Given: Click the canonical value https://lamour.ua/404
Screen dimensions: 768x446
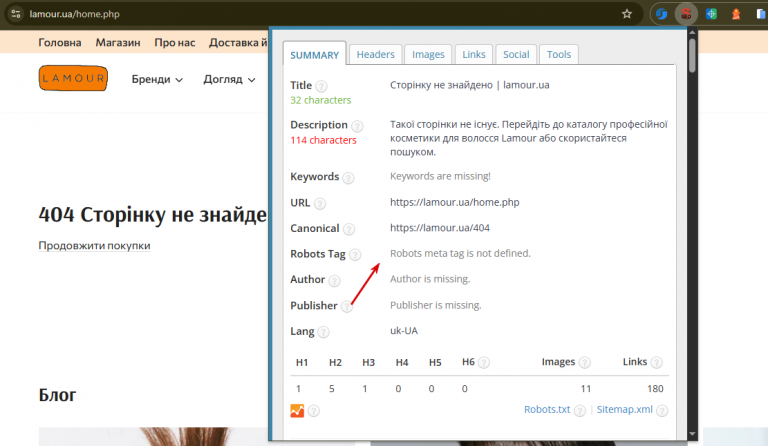Looking at the screenshot, I should [x=440, y=228].
